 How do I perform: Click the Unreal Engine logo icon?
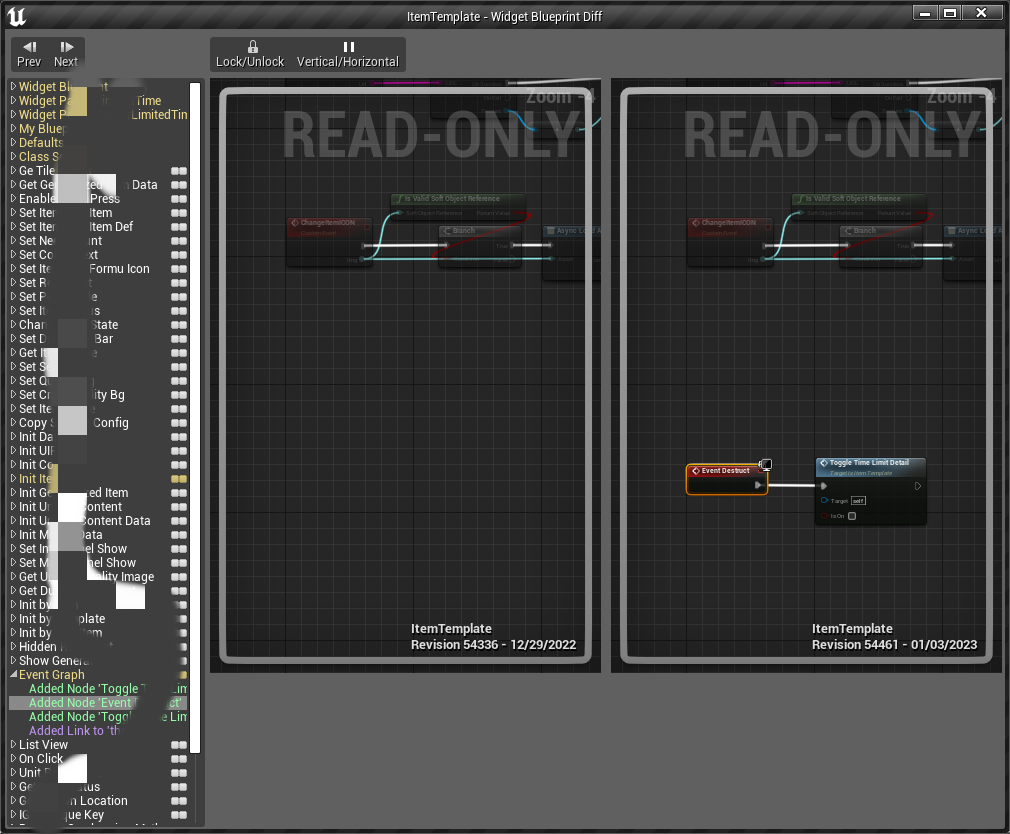pos(17,15)
